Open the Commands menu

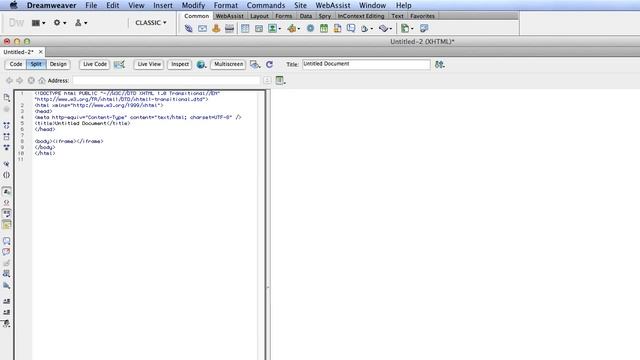[x=266, y=5]
